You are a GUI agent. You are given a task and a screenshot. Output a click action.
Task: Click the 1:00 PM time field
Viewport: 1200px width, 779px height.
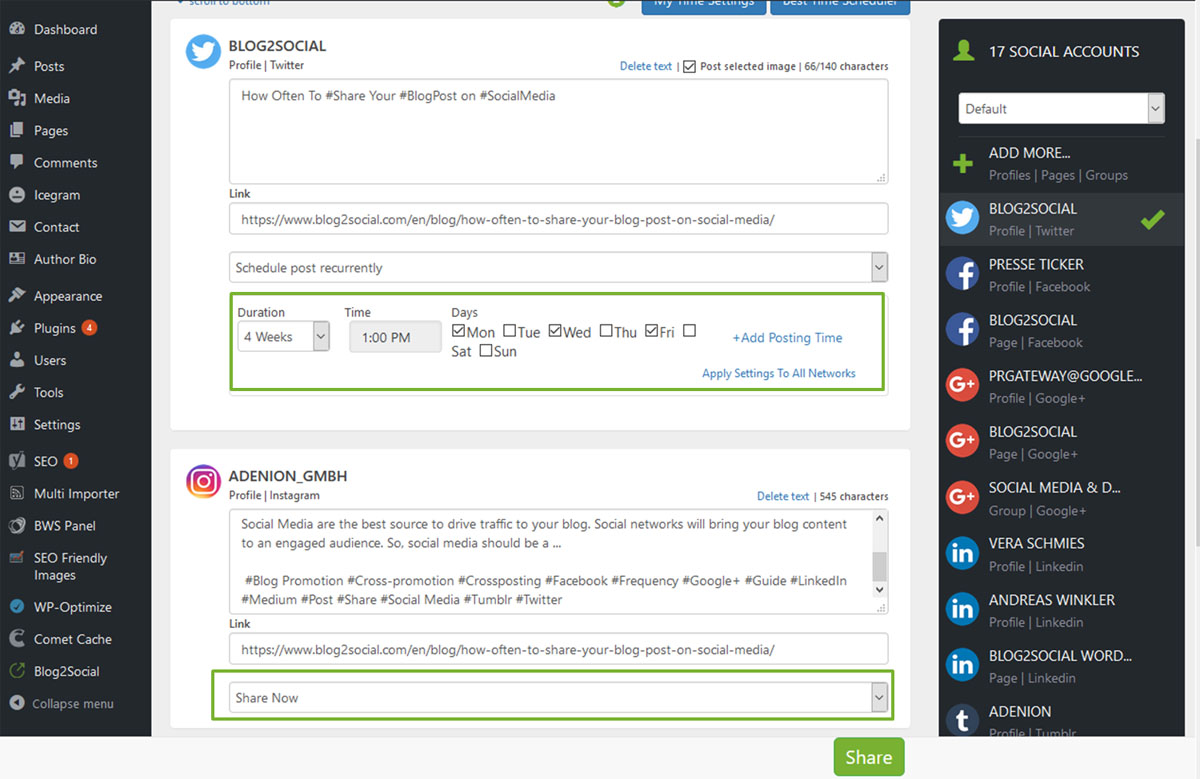(395, 337)
